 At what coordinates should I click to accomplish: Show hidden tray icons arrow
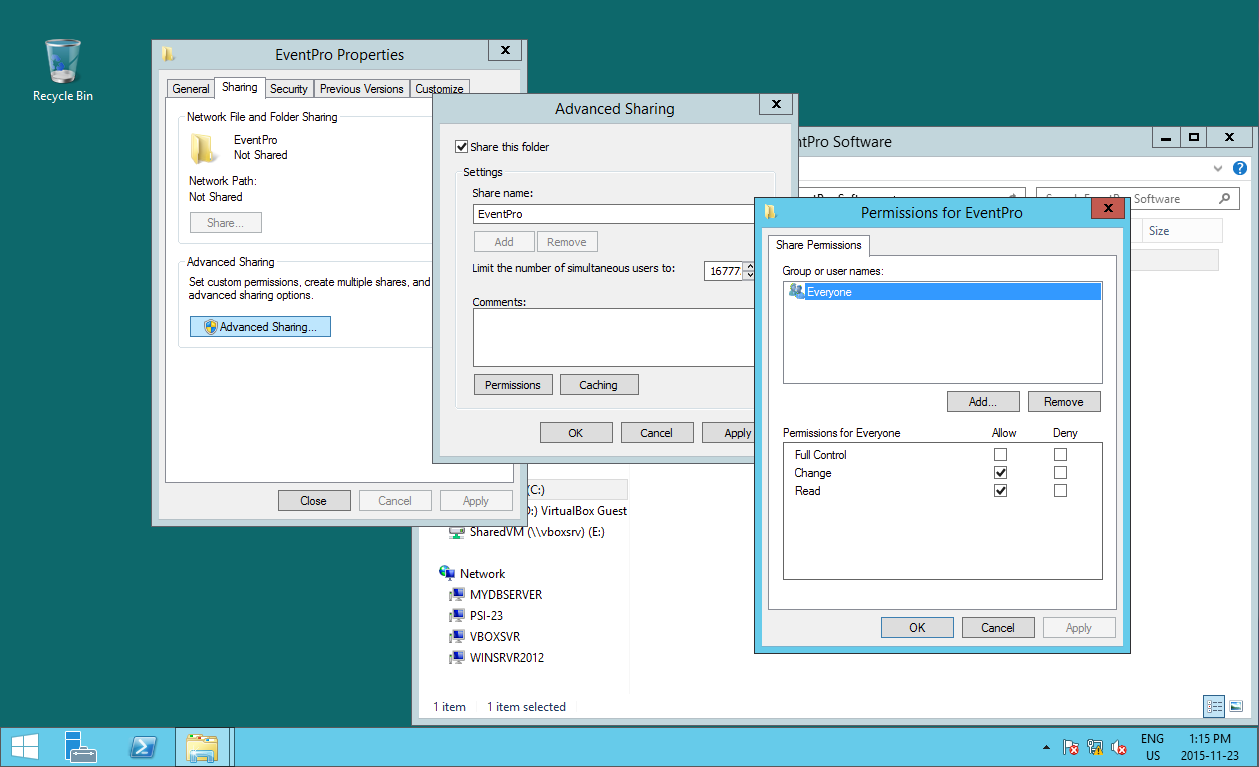(1047, 747)
